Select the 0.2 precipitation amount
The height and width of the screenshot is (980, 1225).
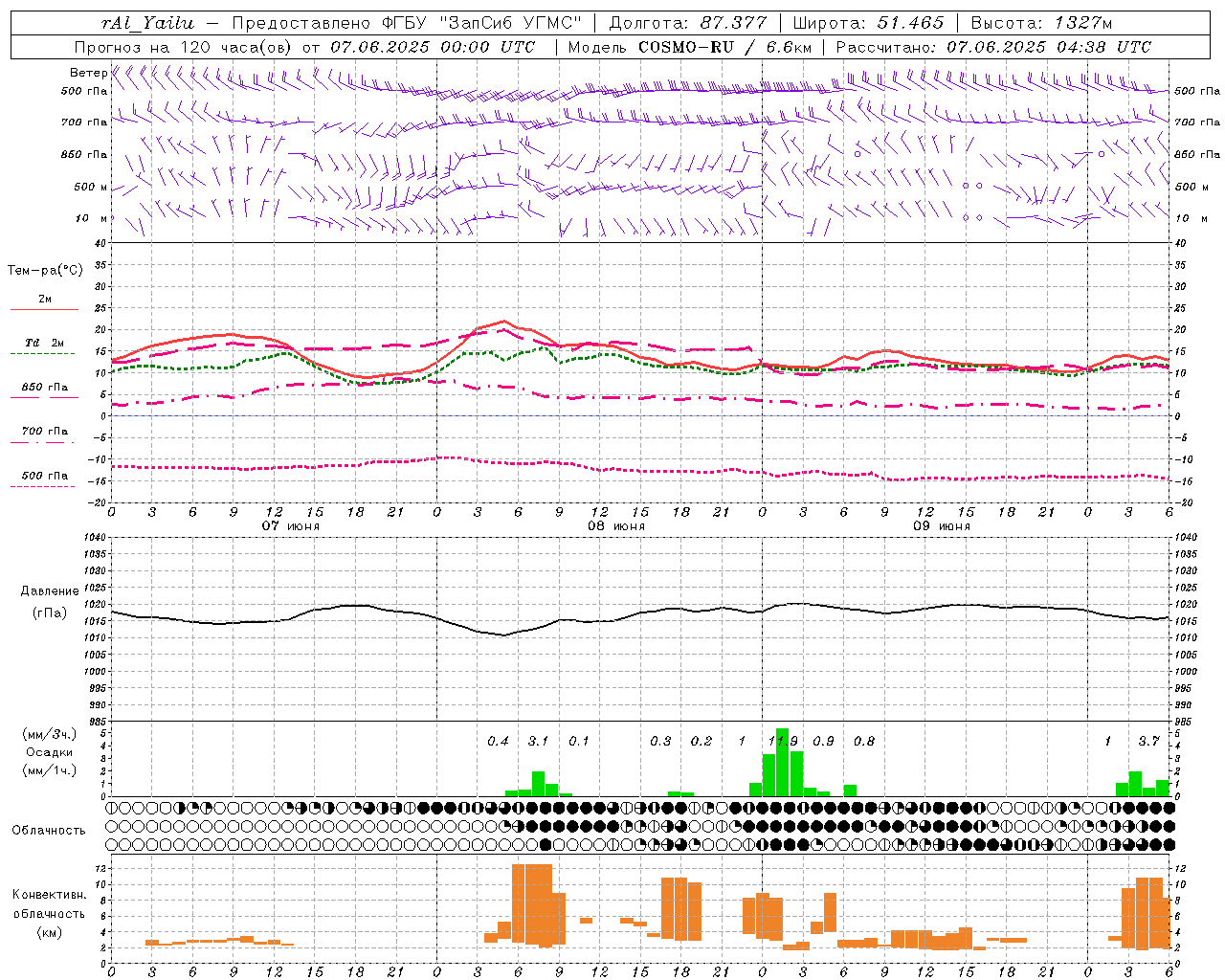coord(702,742)
